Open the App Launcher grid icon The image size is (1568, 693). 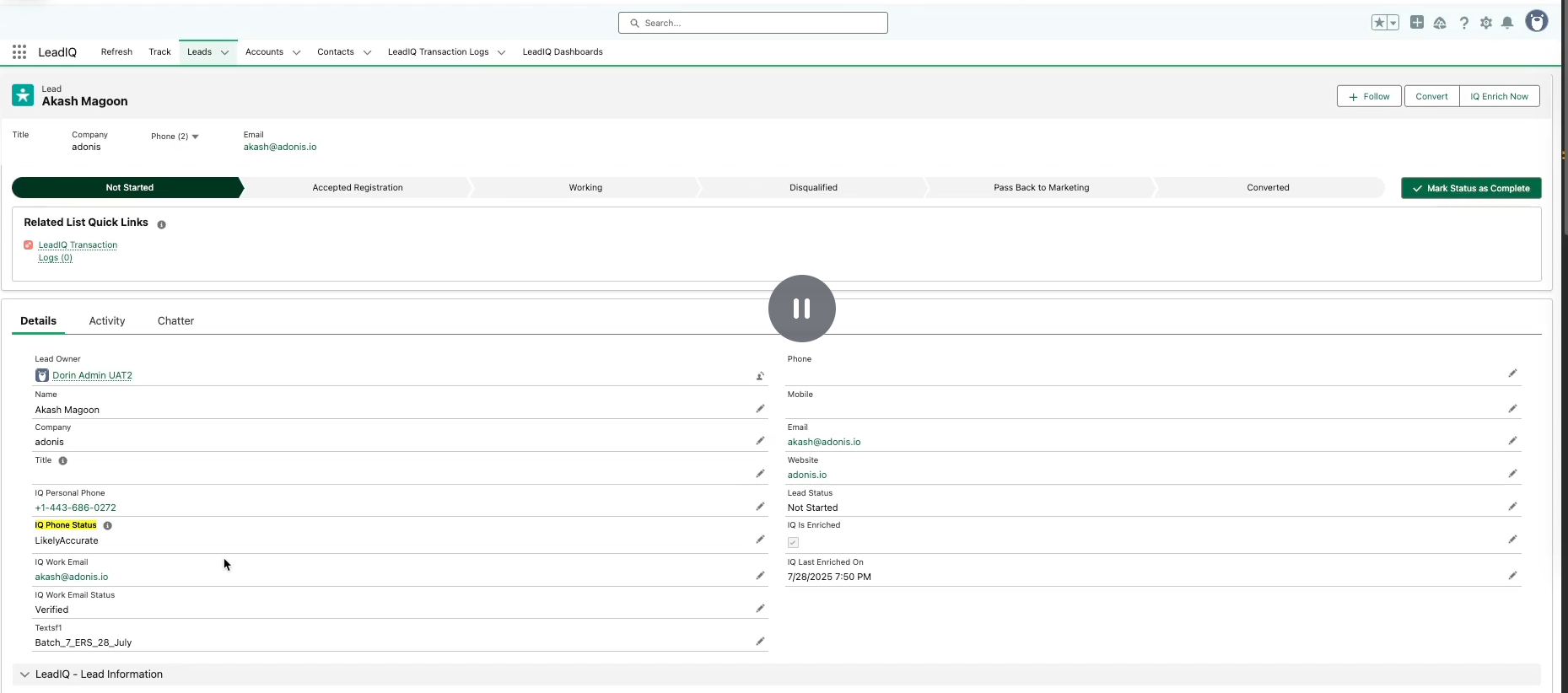pos(19,52)
